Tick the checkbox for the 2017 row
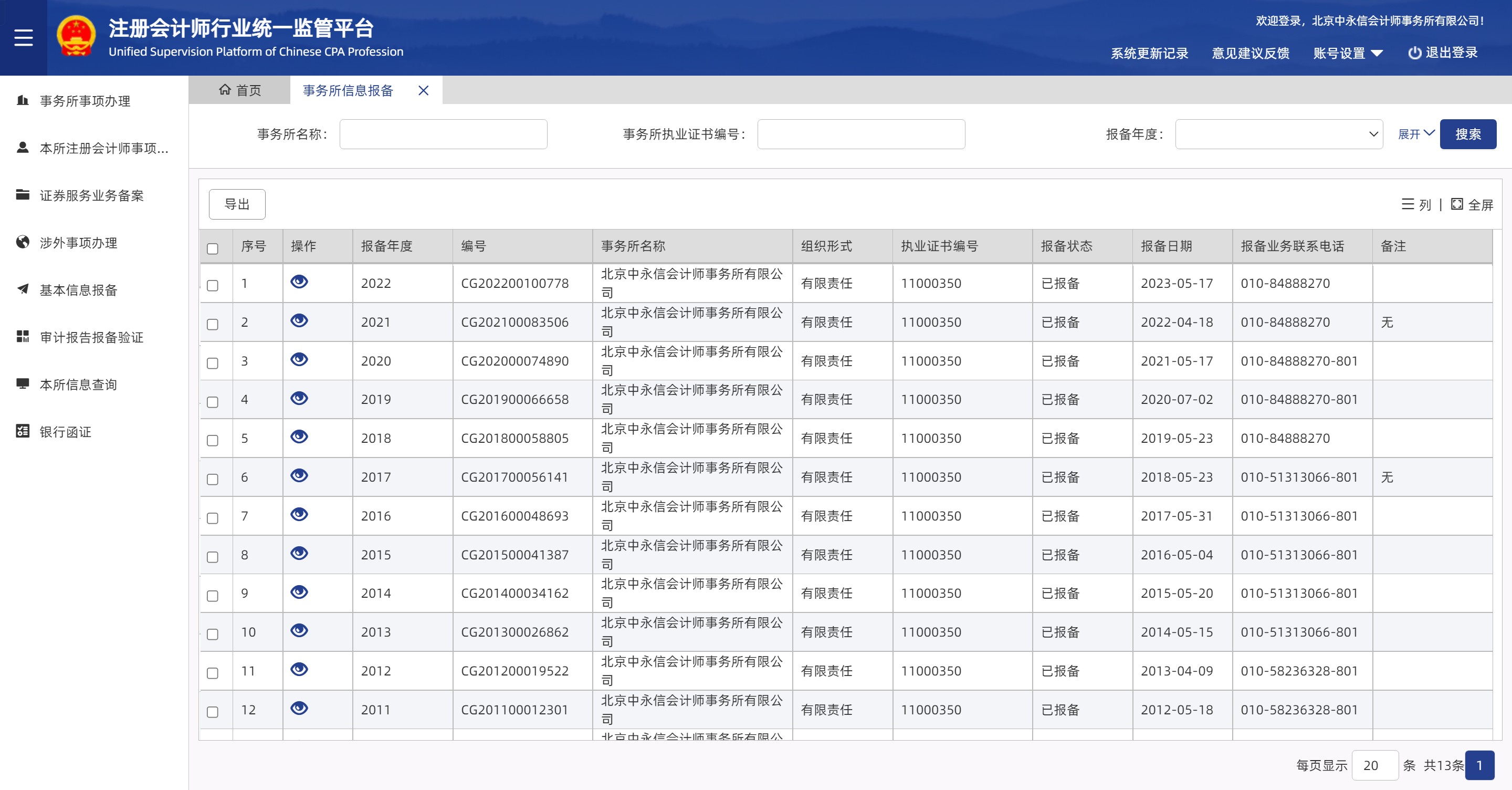Viewport: 1512px width, 790px height. pyautogui.click(x=213, y=479)
